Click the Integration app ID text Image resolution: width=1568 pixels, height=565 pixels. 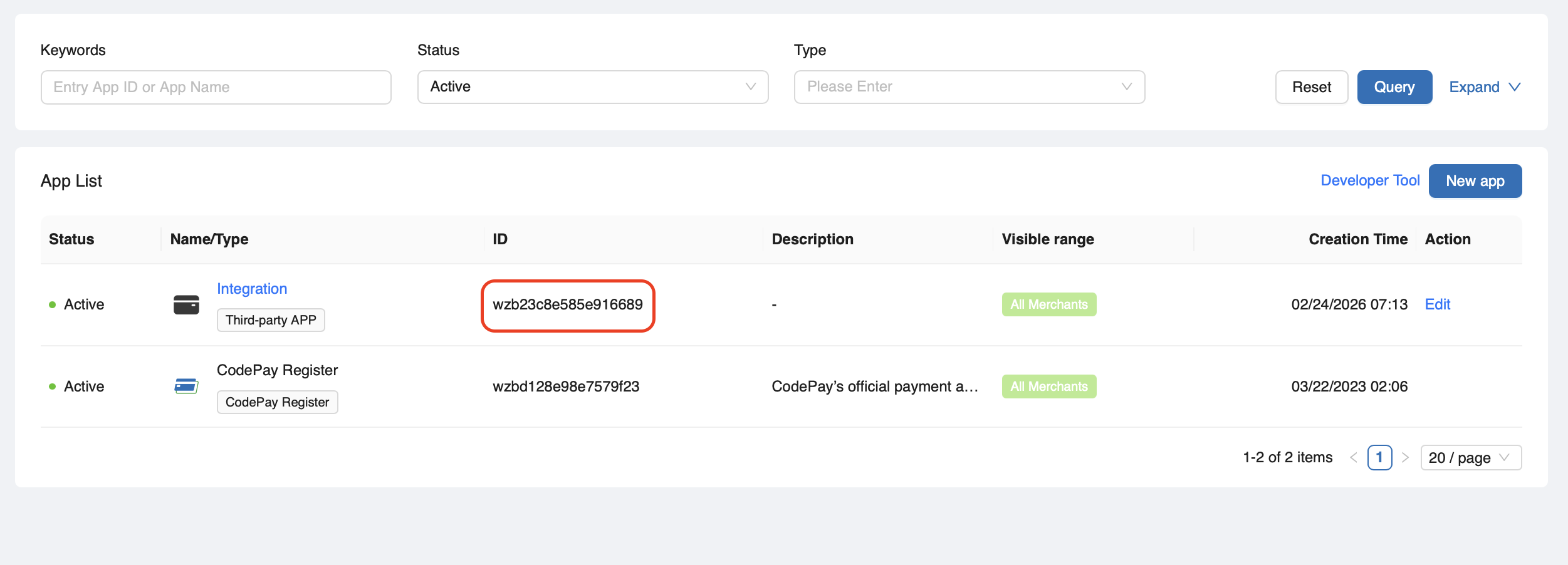tap(567, 305)
